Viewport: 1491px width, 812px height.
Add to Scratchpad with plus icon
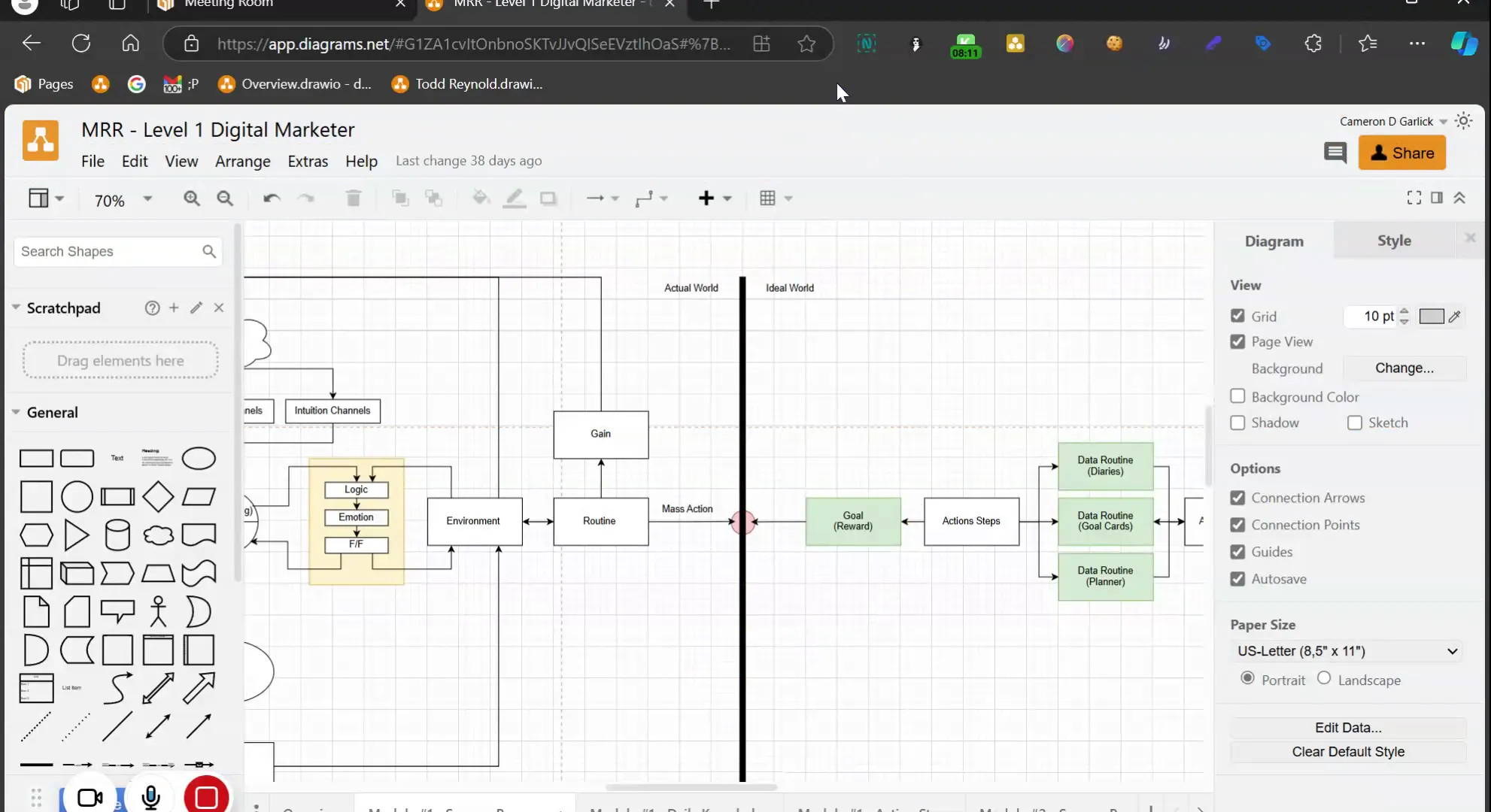tap(174, 308)
